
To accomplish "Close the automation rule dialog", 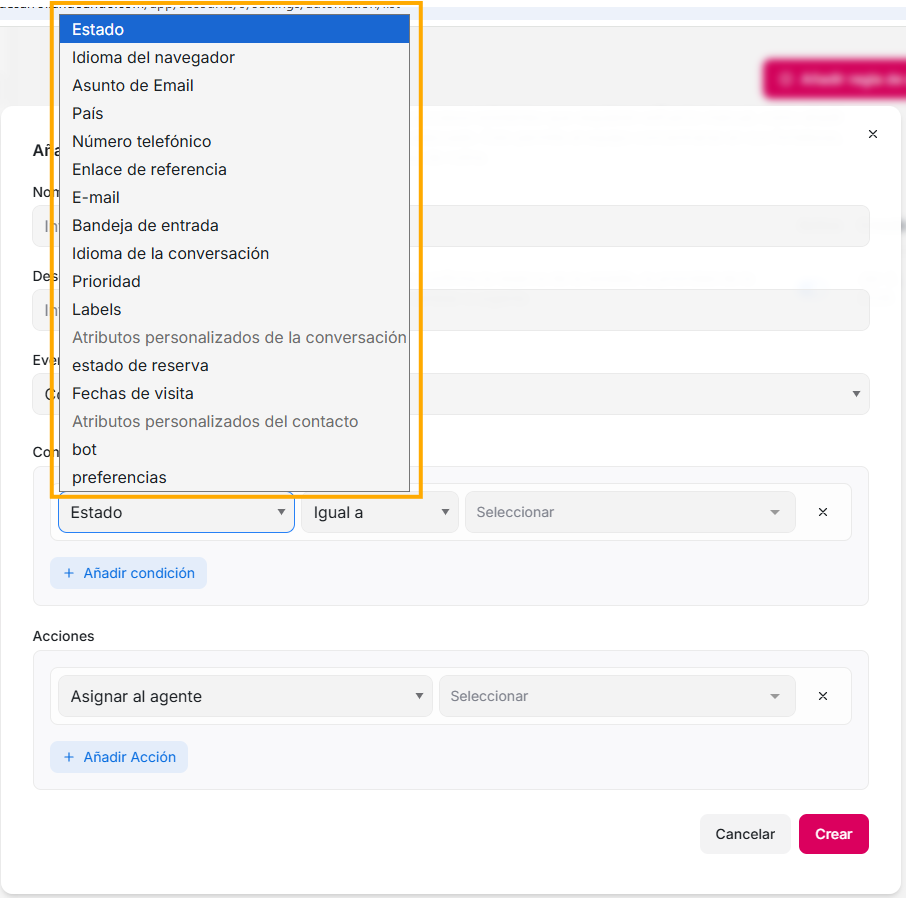I will pyautogui.click(x=873, y=134).
